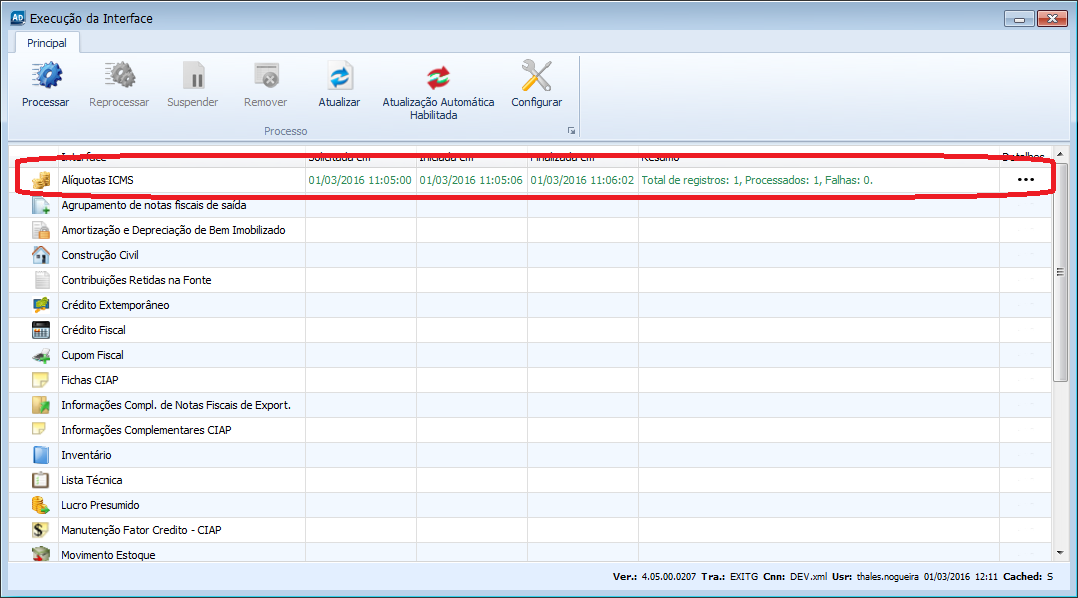Image resolution: width=1078 pixels, height=598 pixels.
Task: Open details ellipsis for Alíquotas ICMS
Action: pyautogui.click(x=1025, y=180)
